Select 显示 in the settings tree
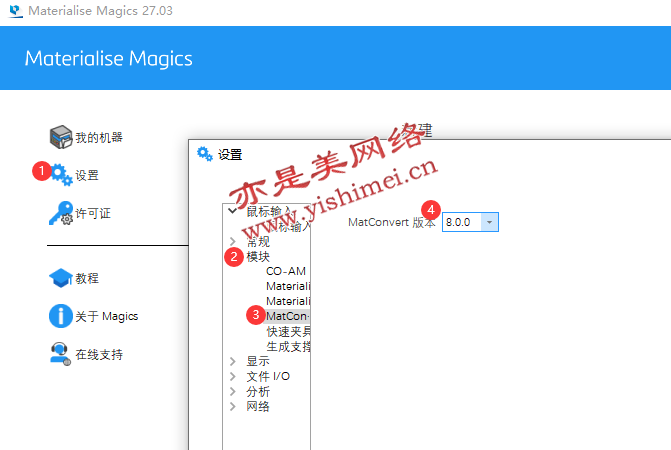 [x=258, y=361]
